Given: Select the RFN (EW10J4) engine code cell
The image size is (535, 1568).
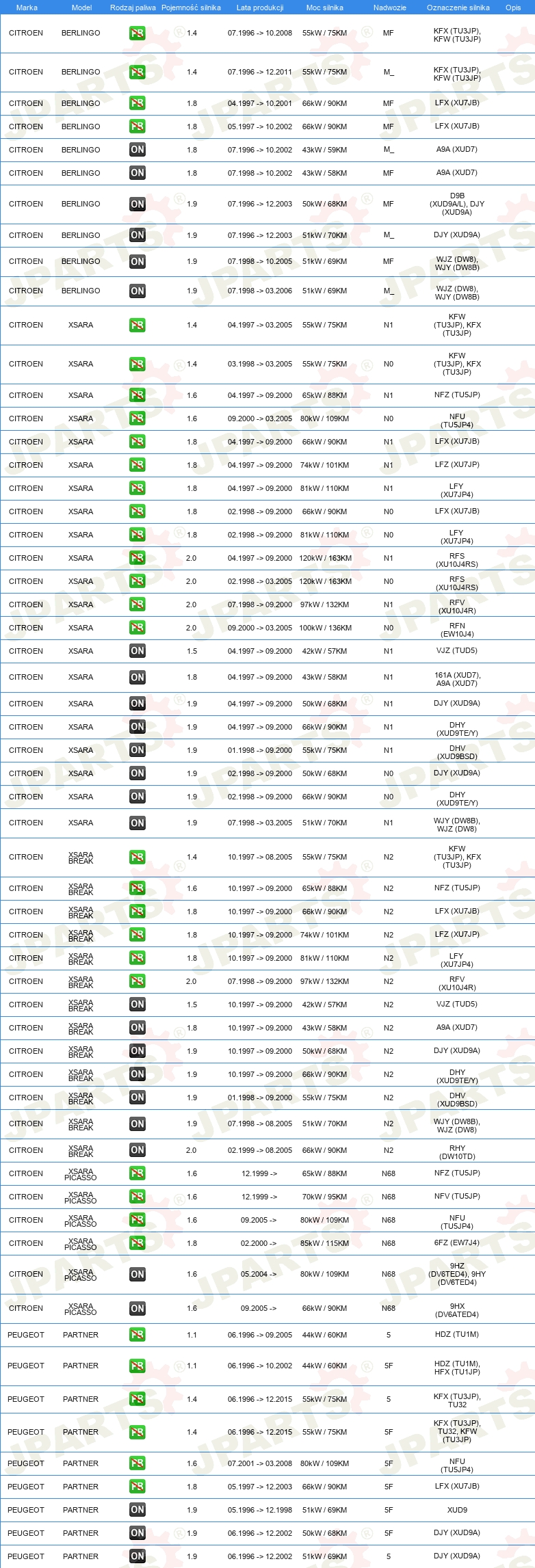Looking at the screenshot, I should pos(457,630).
